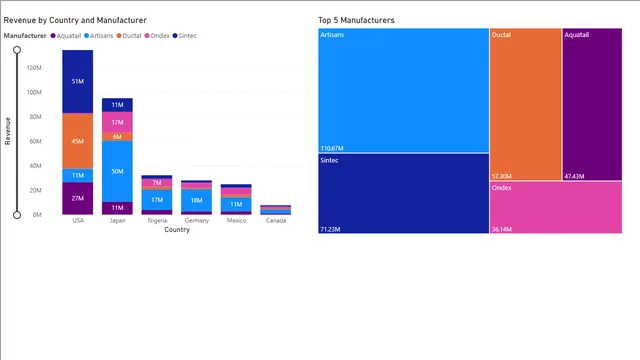Click the USA Ductal 45M bar segment
This screenshot has height=360, width=640.
point(78,141)
